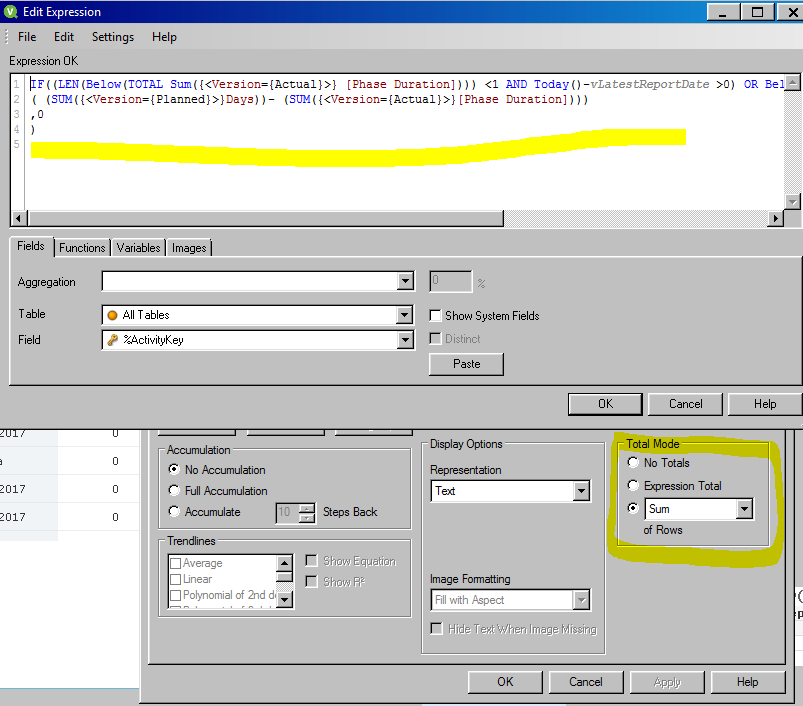Toggle the Distinct checkbox
The width and height of the screenshot is (803, 706).
point(435,339)
